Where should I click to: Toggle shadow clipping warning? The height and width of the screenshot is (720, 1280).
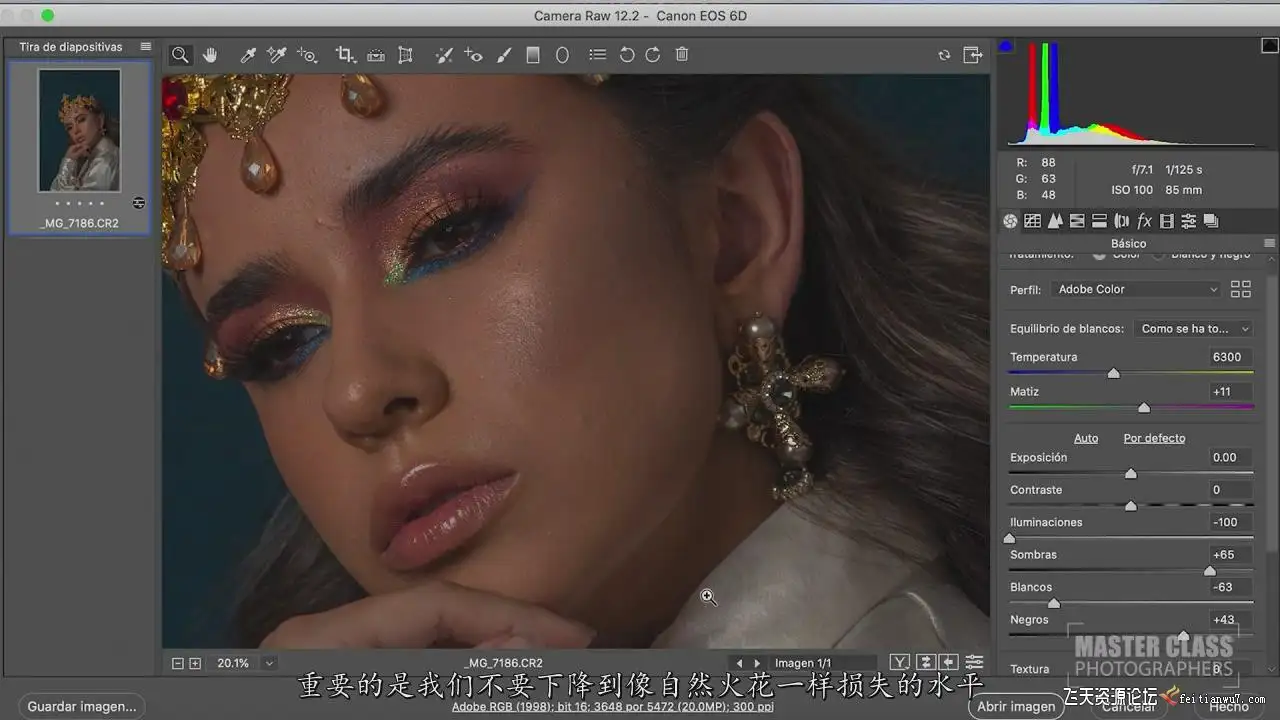(1006, 45)
